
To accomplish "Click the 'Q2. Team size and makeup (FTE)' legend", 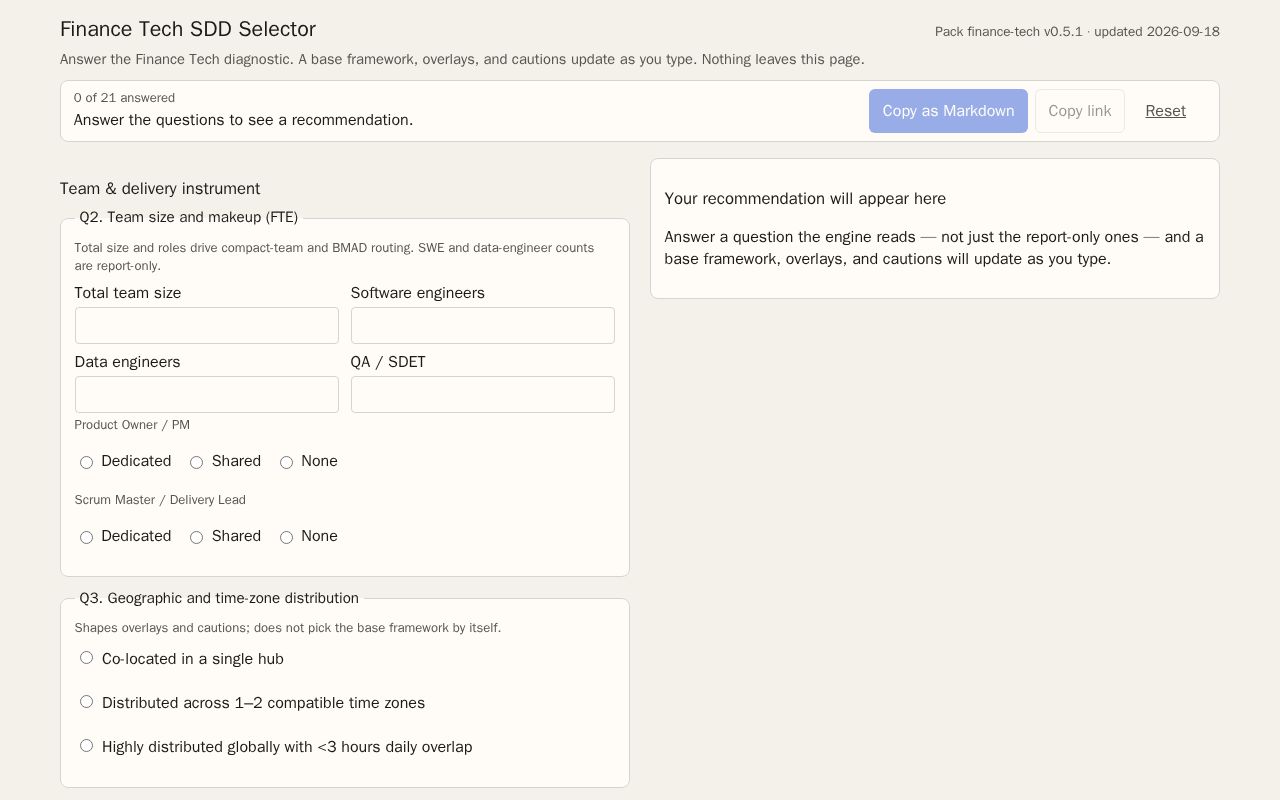I will (x=189, y=217).
